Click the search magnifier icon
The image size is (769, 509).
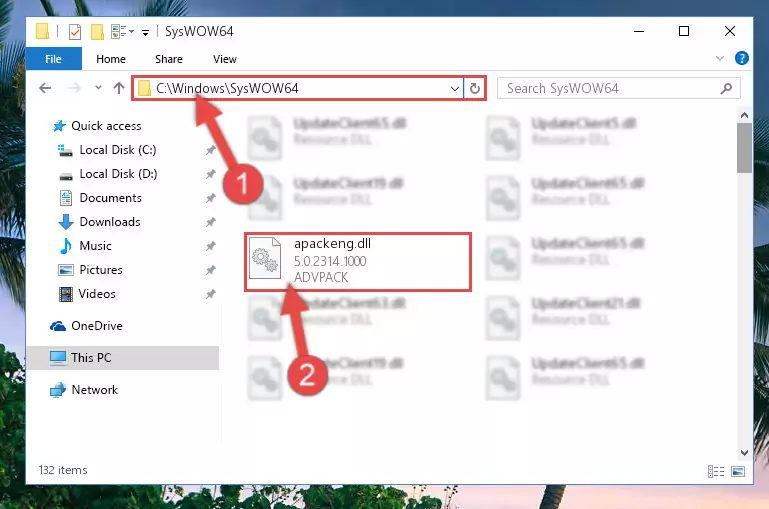pos(726,88)
